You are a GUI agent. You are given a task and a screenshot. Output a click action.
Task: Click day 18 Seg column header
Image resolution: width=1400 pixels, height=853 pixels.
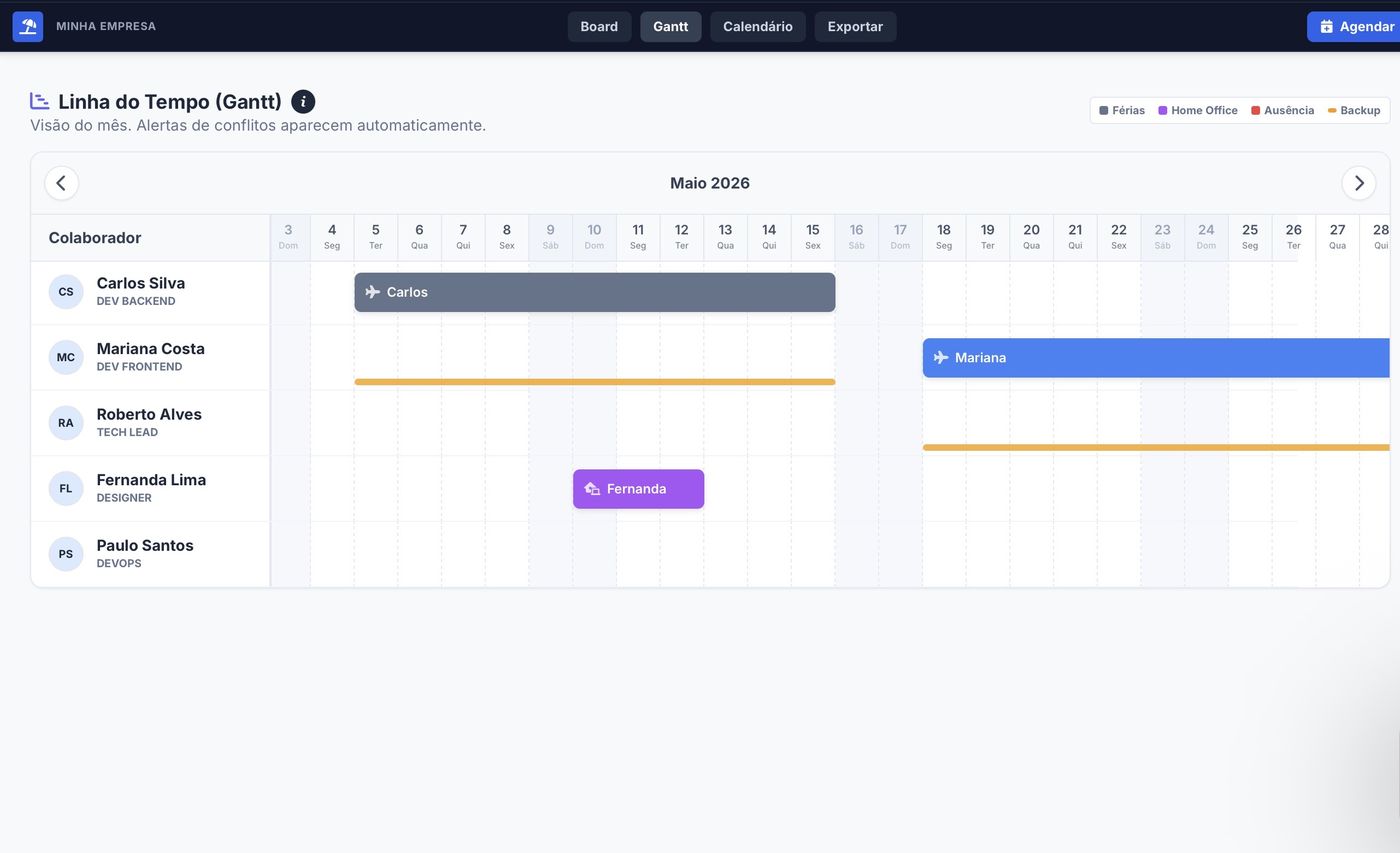point(944,237)
